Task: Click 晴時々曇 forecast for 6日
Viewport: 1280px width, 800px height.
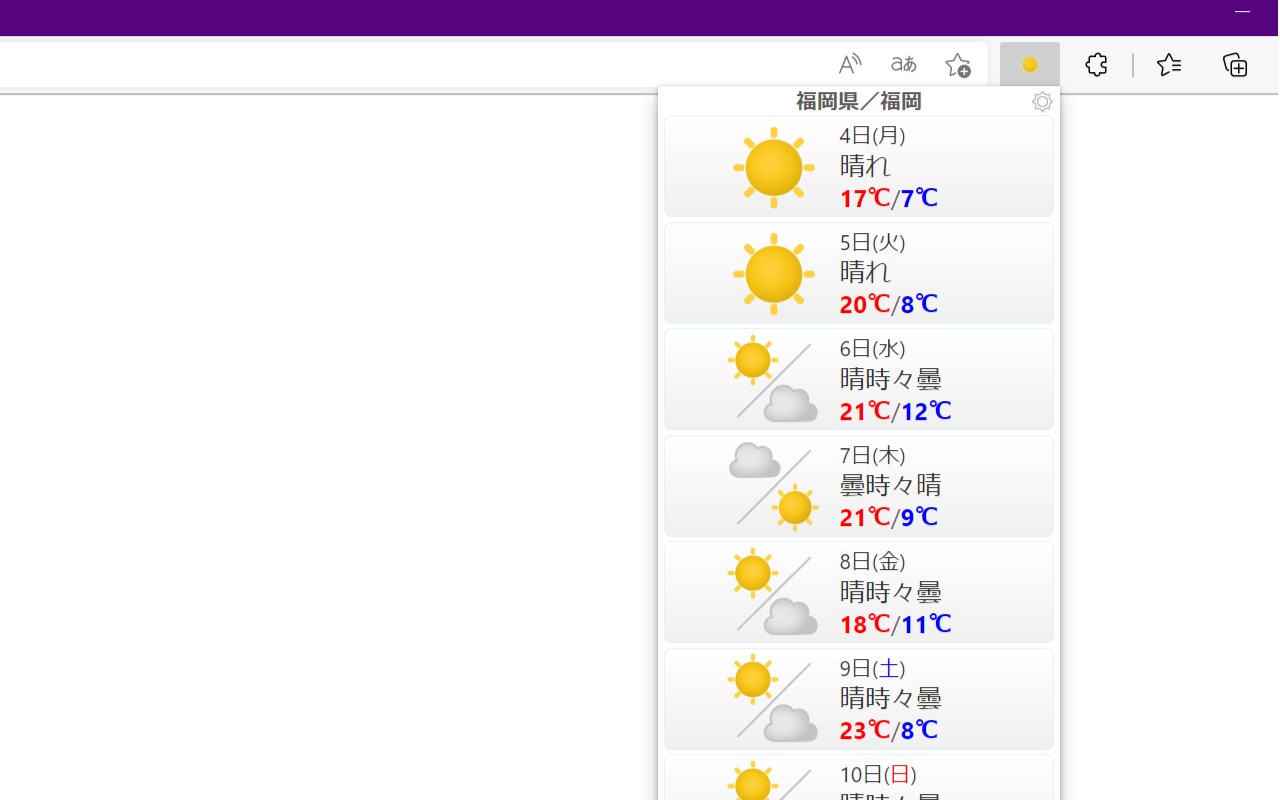Action: tap(891, 378)
